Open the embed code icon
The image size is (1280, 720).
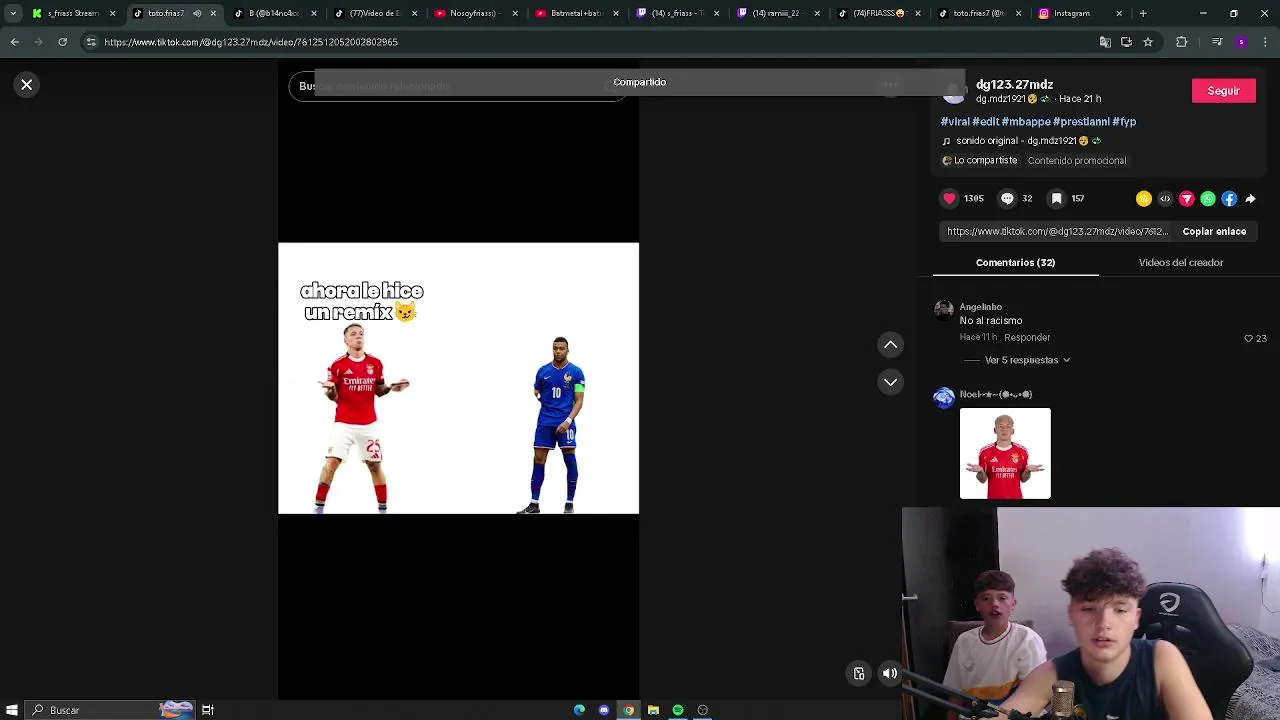pos(1165,199)
